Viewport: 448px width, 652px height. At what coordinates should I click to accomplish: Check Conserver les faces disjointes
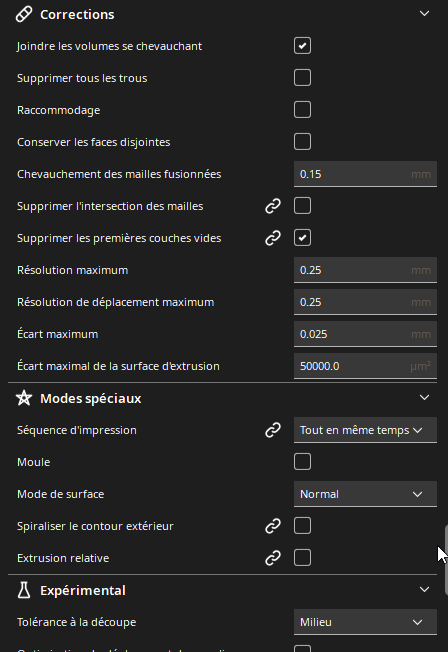(302, 142)
